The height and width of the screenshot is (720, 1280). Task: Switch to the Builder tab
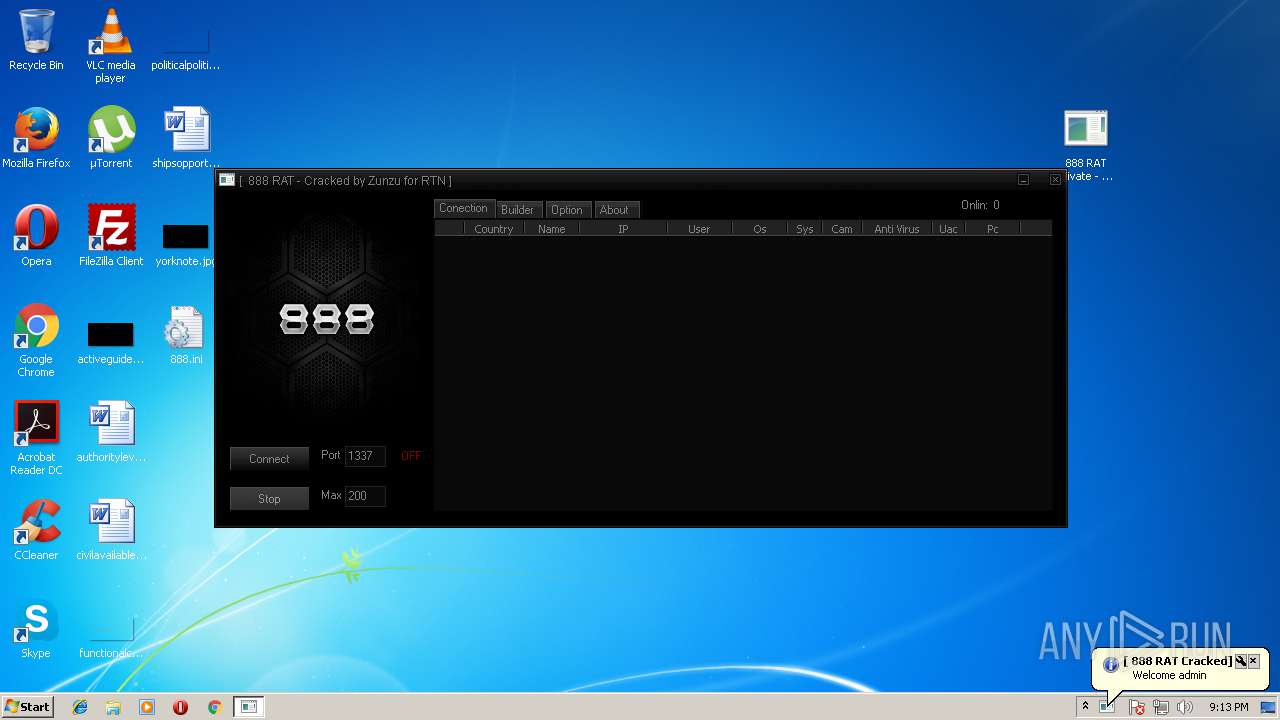518,210
